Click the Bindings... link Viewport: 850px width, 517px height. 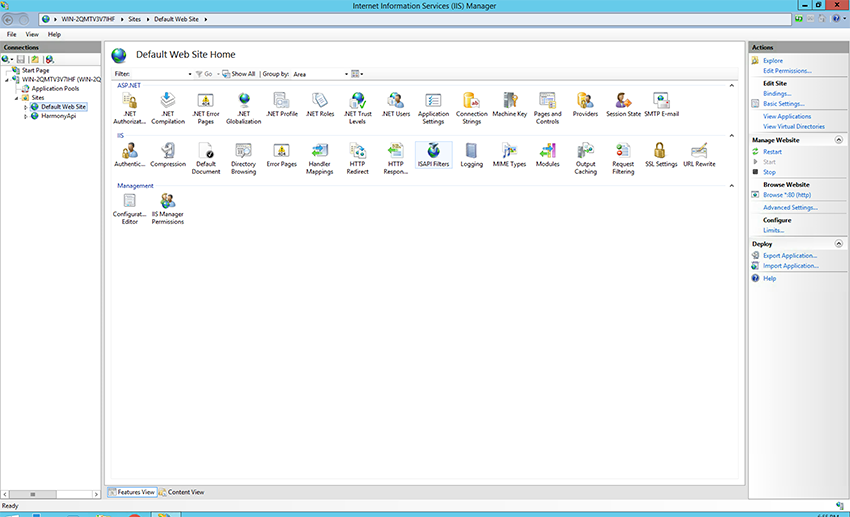click(x=777, y=93)
